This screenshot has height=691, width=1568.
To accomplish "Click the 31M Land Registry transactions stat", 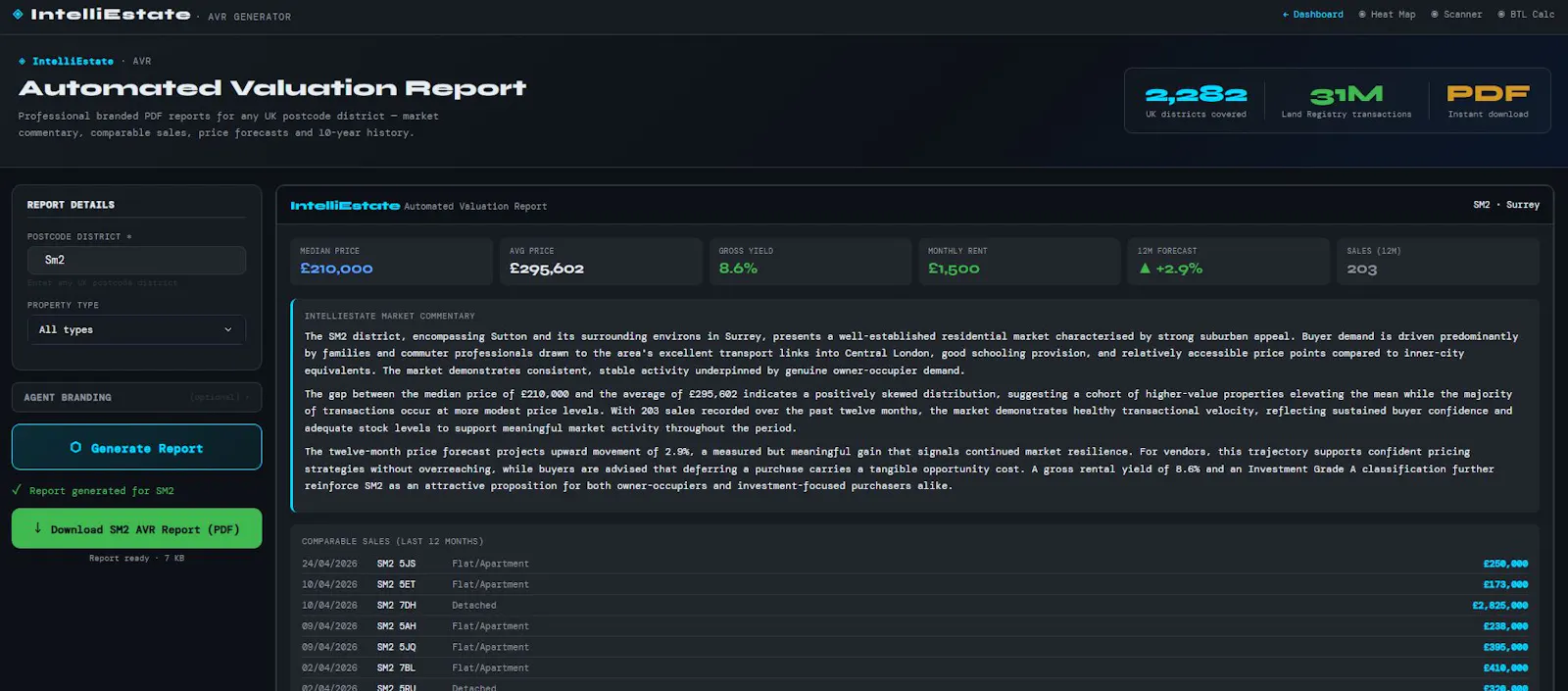I will tap(1347, 101).
